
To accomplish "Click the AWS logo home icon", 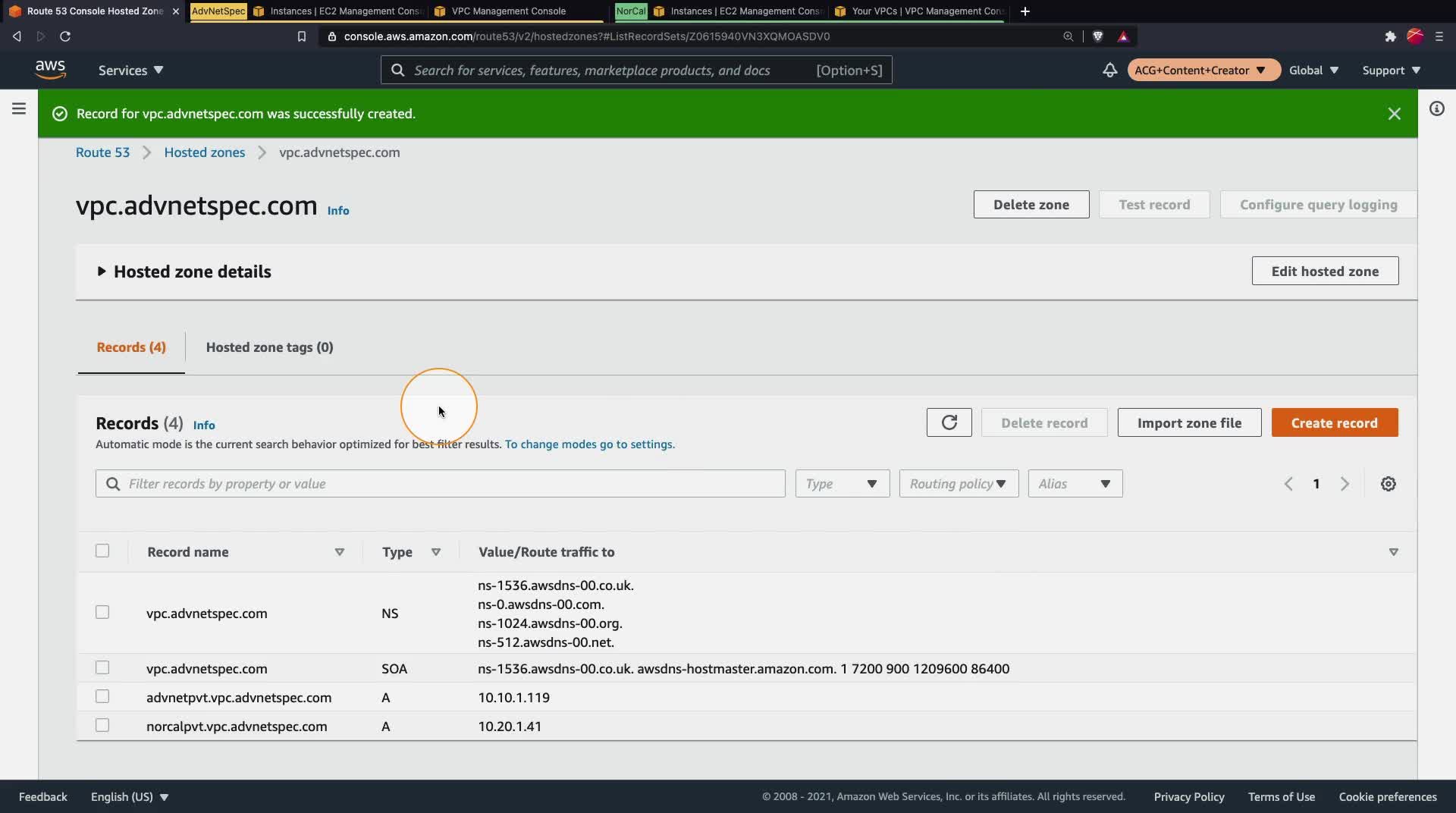I will point(50,70).
